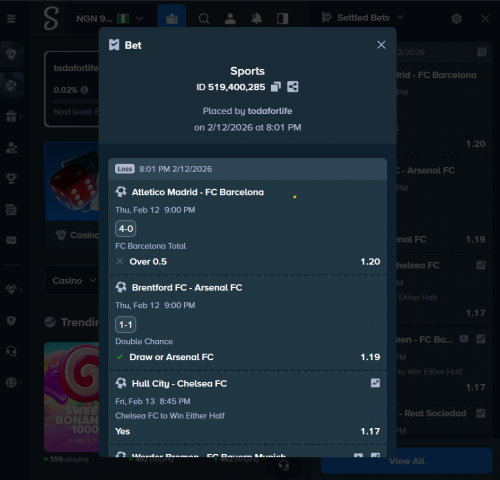Click the bet ID 519,400,285 text
The width and height of the screenshot is (500, 480).
tap(231, 87)
